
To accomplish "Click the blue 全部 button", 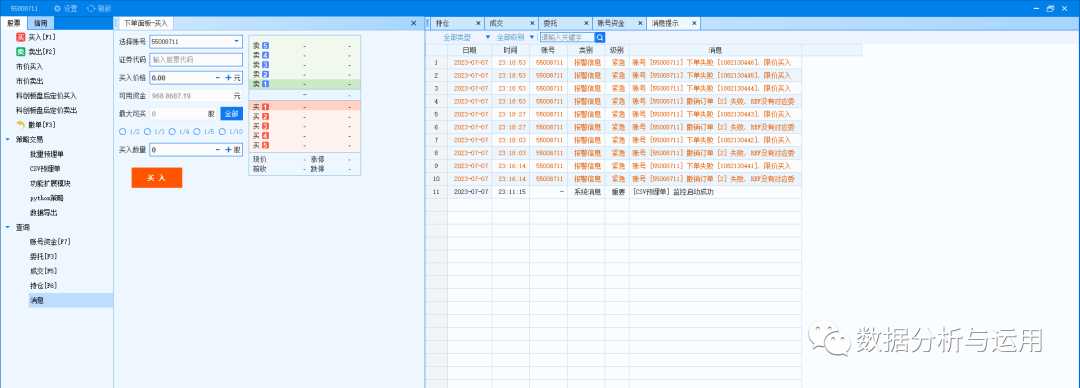I will [231, 114].
